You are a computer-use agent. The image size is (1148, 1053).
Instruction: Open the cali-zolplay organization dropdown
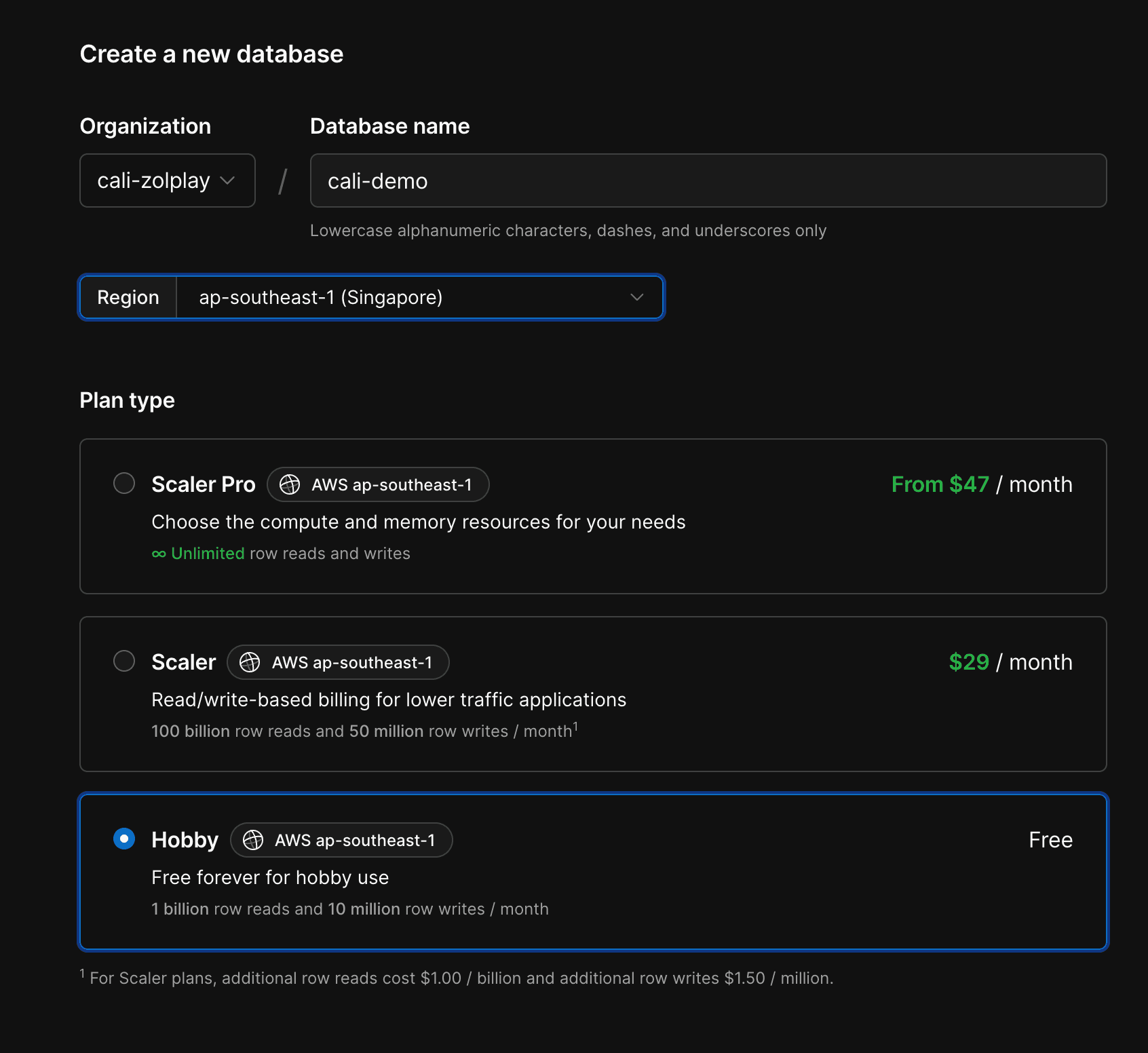[x=167, y=180]
